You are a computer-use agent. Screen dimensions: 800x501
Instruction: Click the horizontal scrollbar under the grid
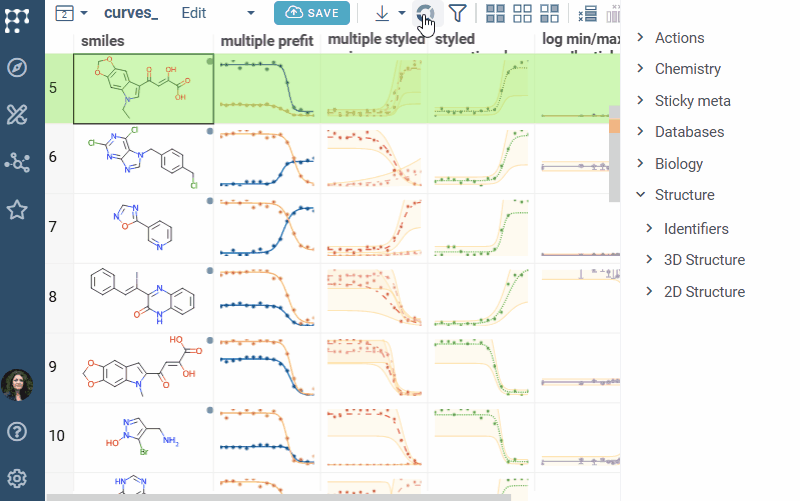pos(279,497)
